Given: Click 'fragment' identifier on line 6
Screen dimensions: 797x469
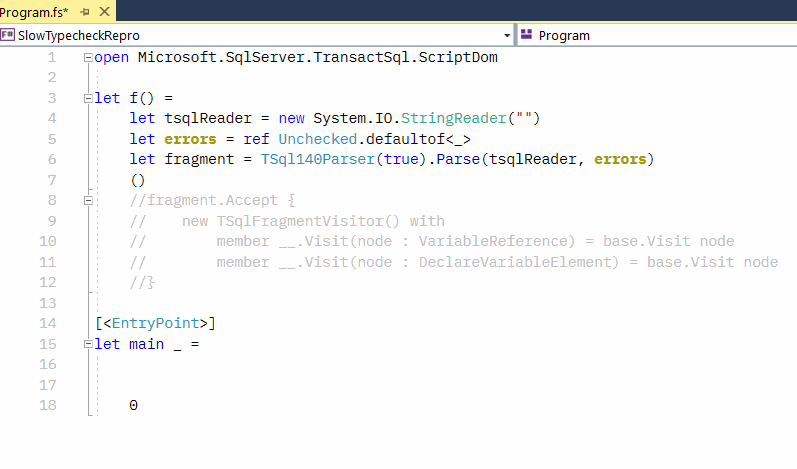Looking at the screenshot, I should click(x=199, y=160).
